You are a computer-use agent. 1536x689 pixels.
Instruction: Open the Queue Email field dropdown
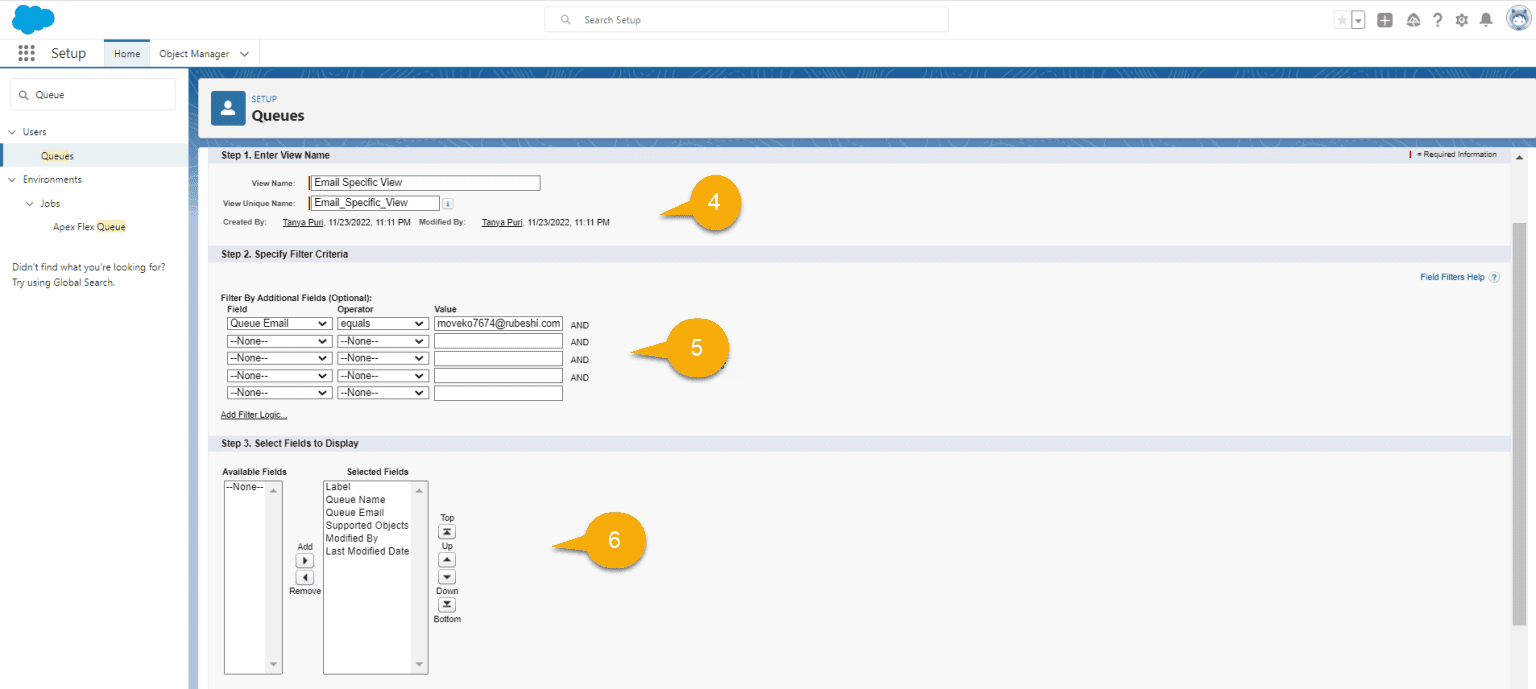279,323
